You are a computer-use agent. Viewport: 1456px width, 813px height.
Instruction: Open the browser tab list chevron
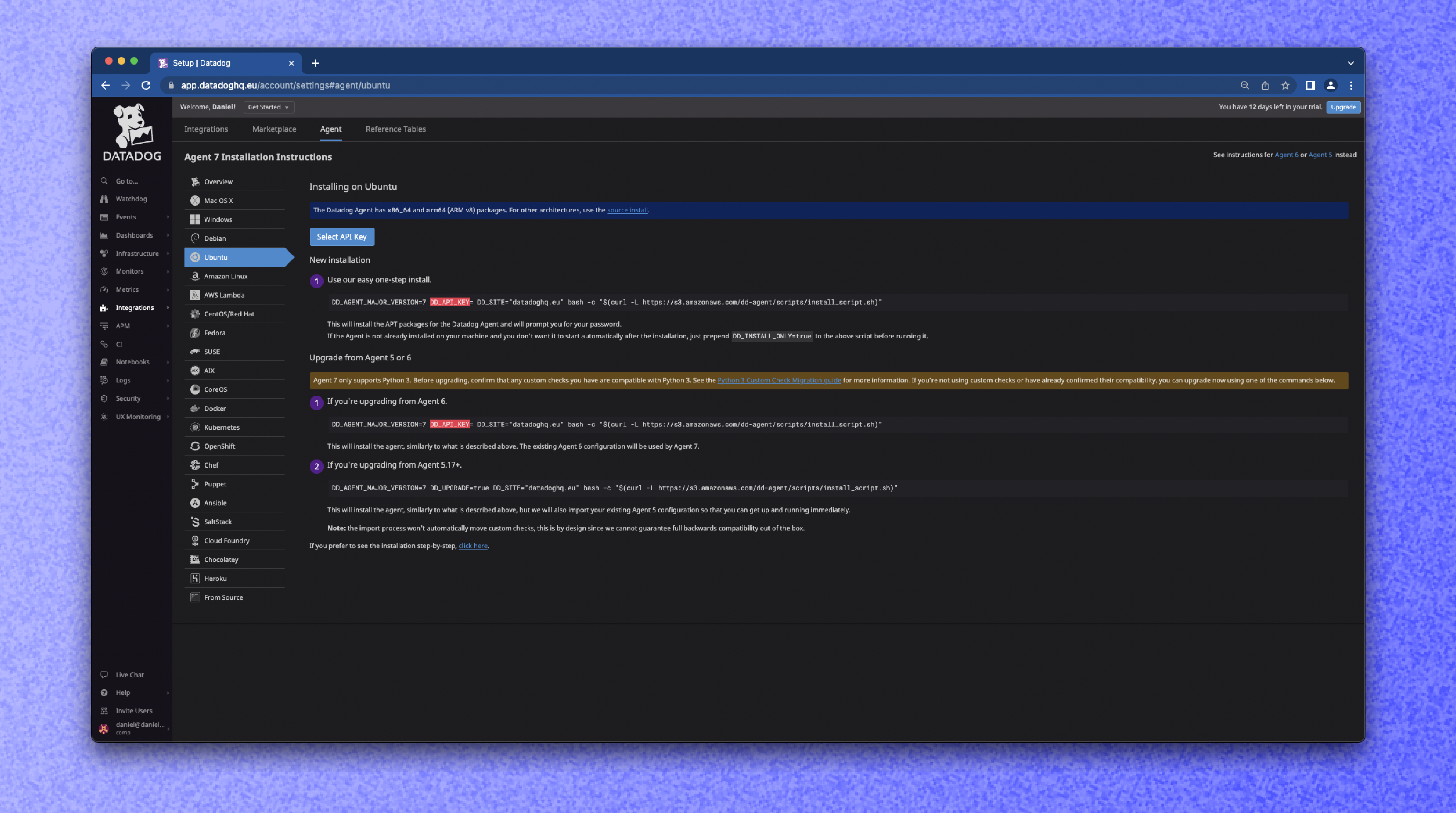(1351, 63)
